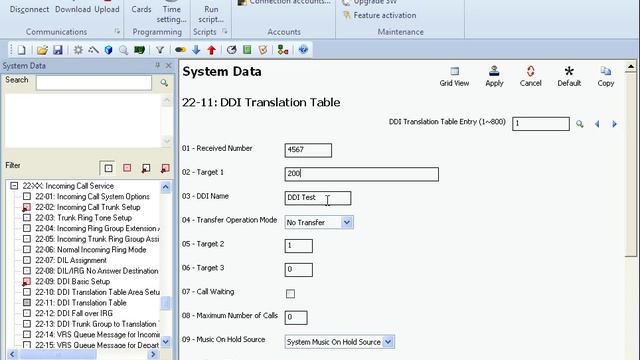This screenshot has width=640, height=360.
Task: Click the checklist shield toolbar icon
Action: 263,50
